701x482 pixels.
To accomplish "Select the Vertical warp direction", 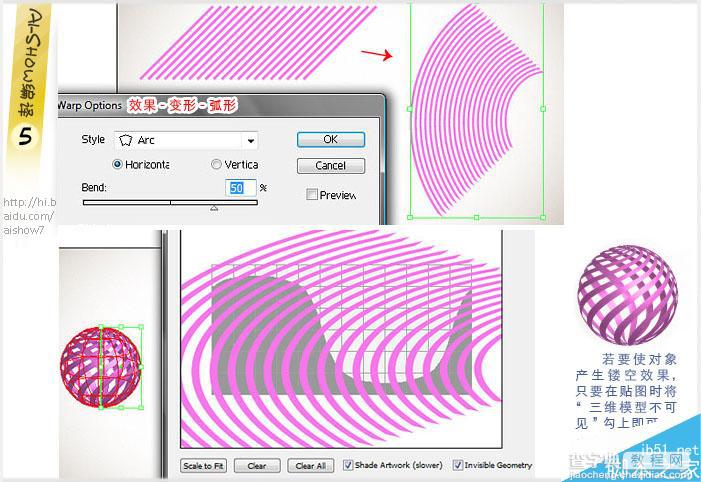I will pos(216,165).
